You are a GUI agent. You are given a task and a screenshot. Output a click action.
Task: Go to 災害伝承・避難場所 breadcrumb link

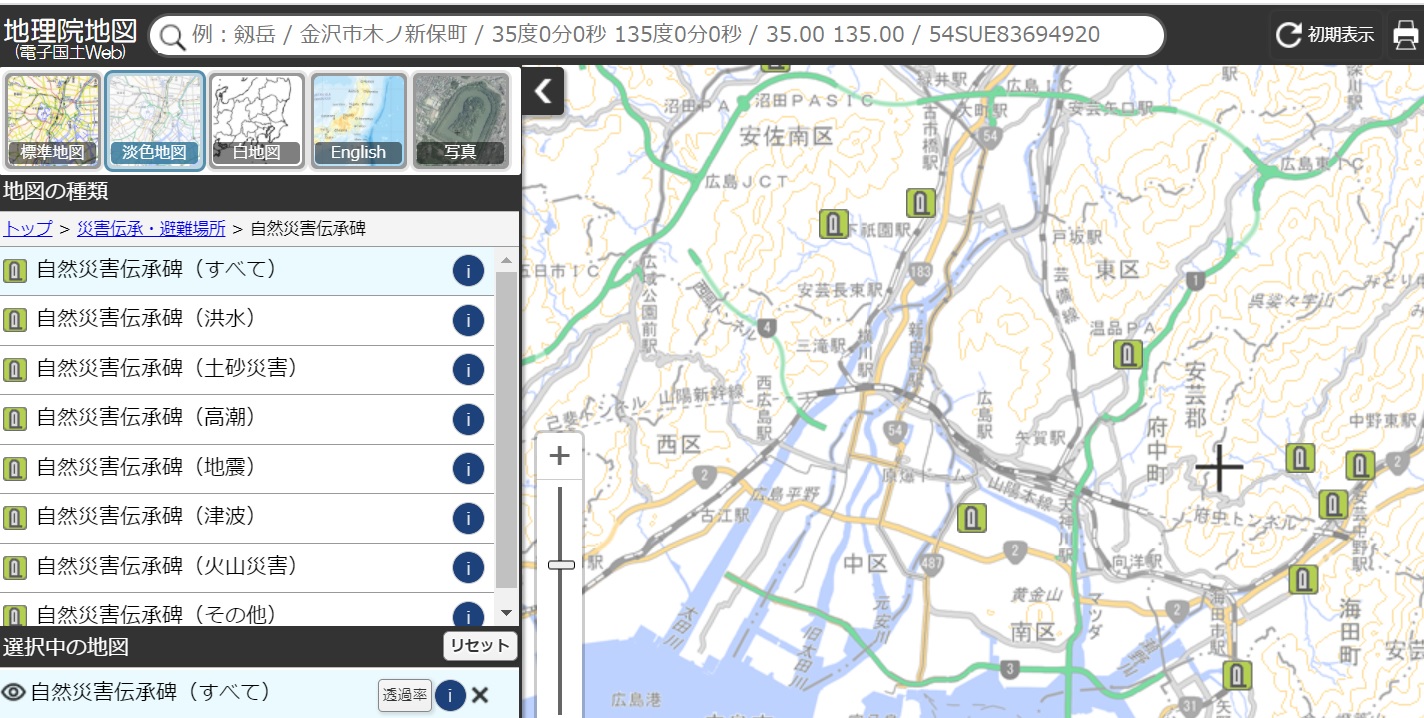tap(151, 229)
